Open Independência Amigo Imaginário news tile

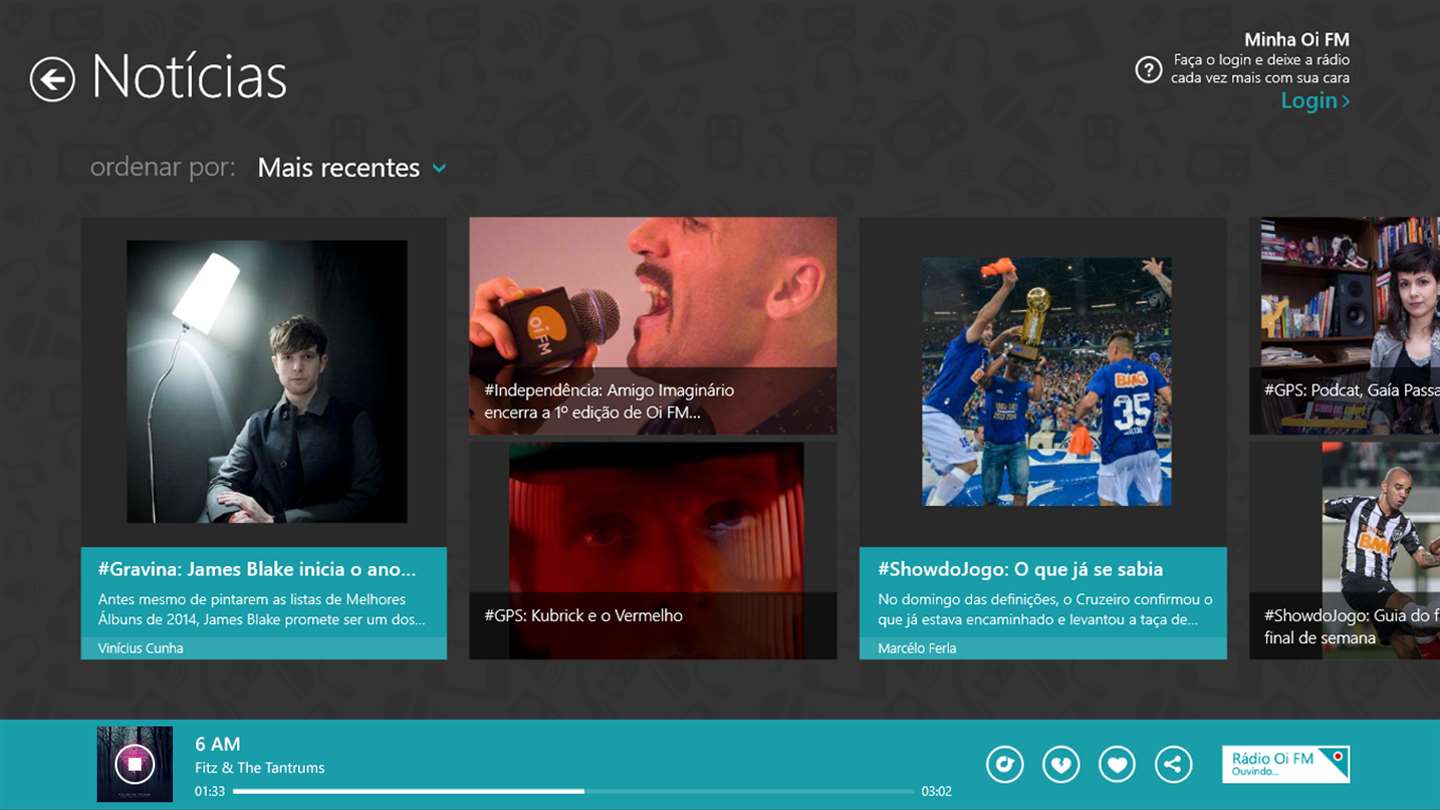653,326
